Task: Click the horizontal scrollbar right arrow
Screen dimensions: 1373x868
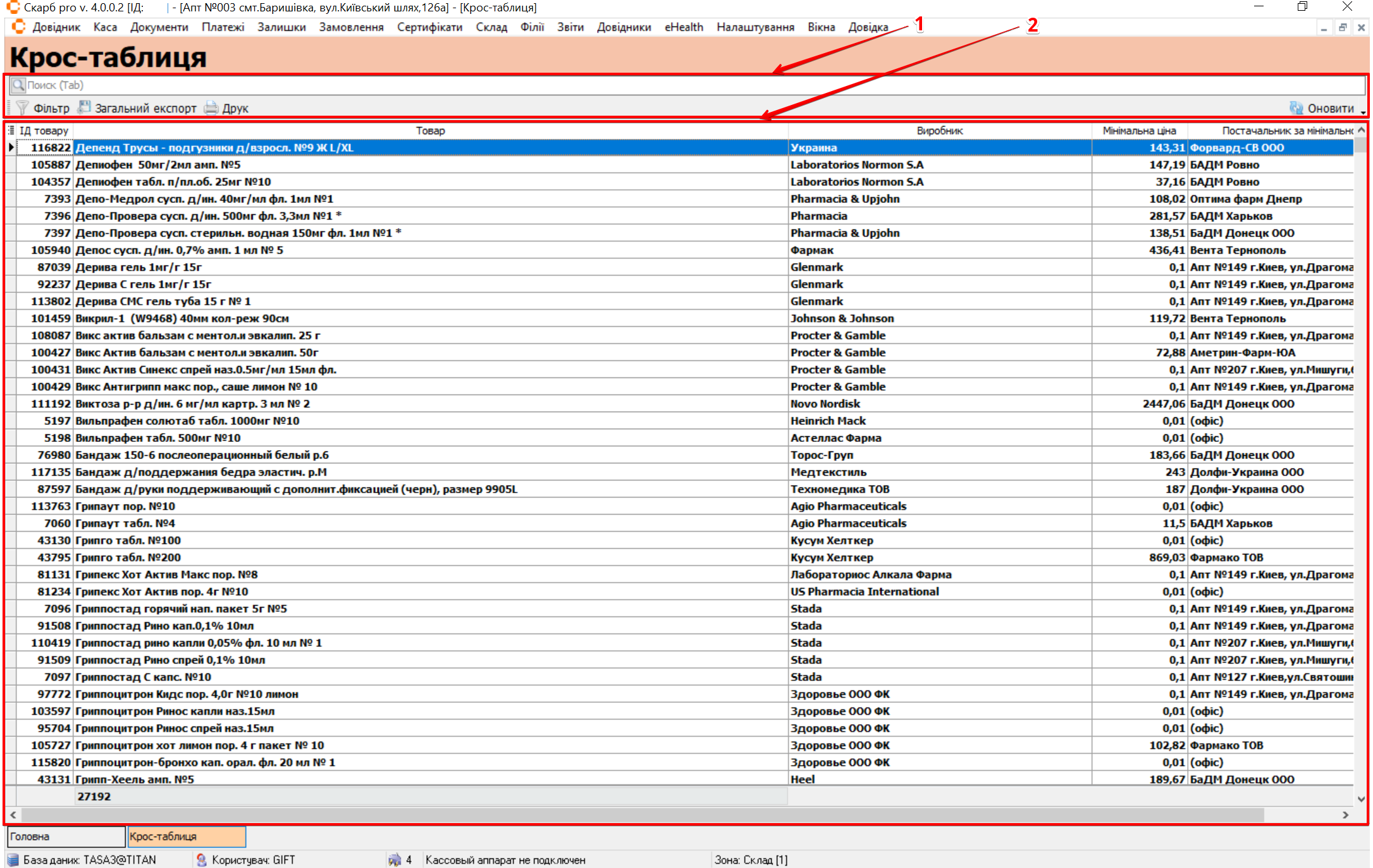Action: pos(1345,815)
